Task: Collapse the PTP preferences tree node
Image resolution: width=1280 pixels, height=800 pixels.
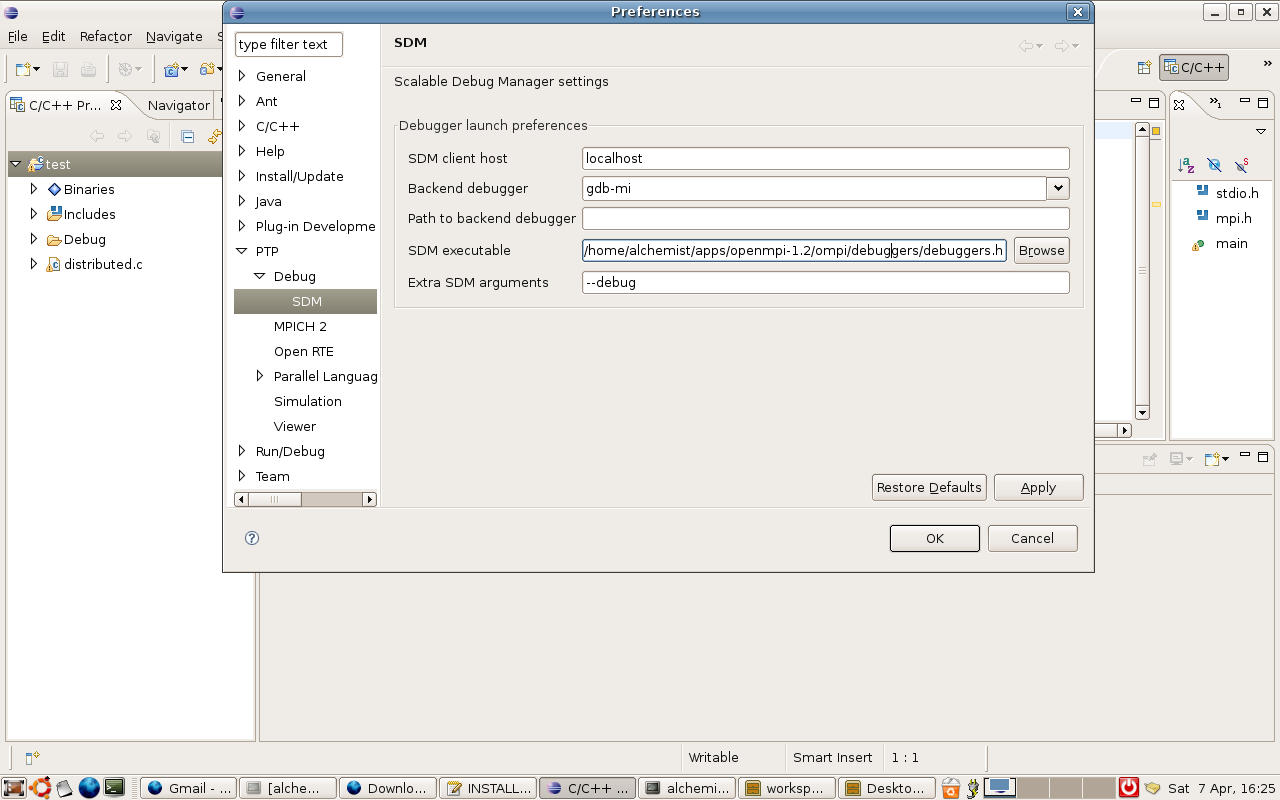Action: [x=241, y=252]
